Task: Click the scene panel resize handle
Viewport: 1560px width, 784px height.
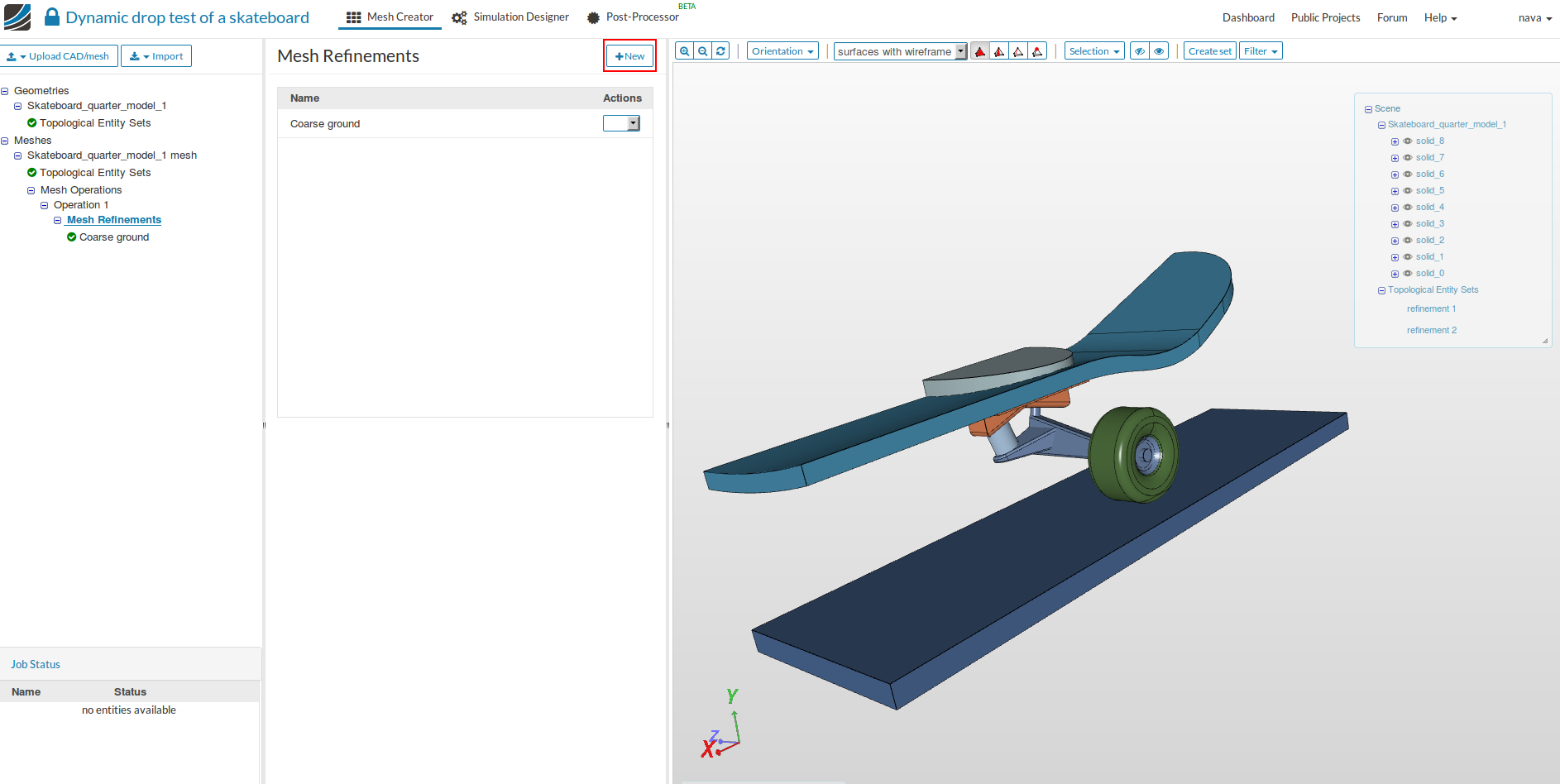Action: [x=1545, y=341]
